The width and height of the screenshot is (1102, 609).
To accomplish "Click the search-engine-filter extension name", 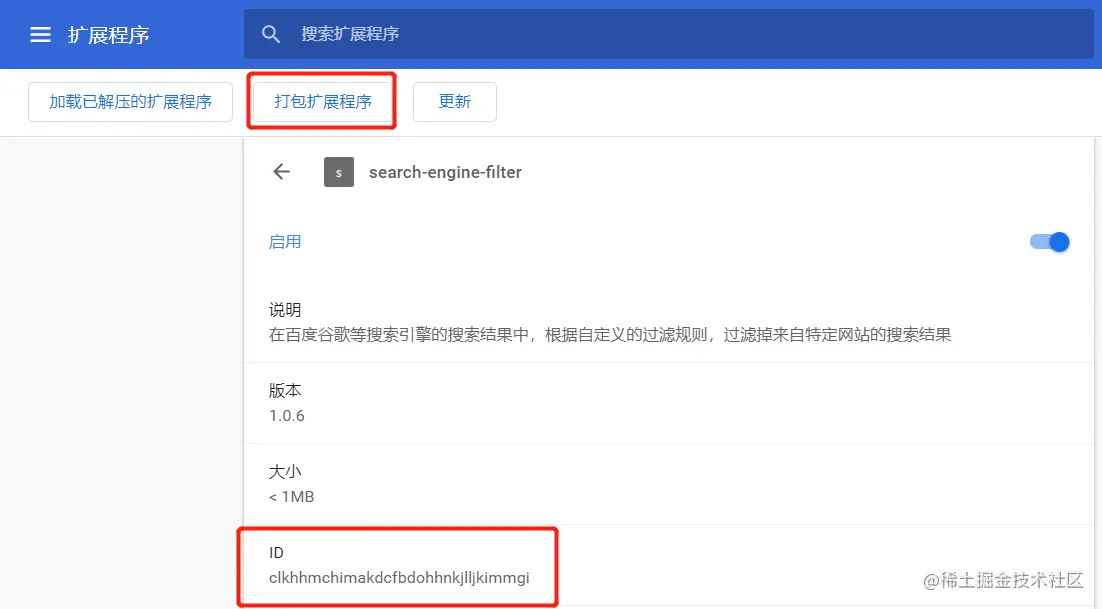I will pyautogui.click(x=446, y=172).
